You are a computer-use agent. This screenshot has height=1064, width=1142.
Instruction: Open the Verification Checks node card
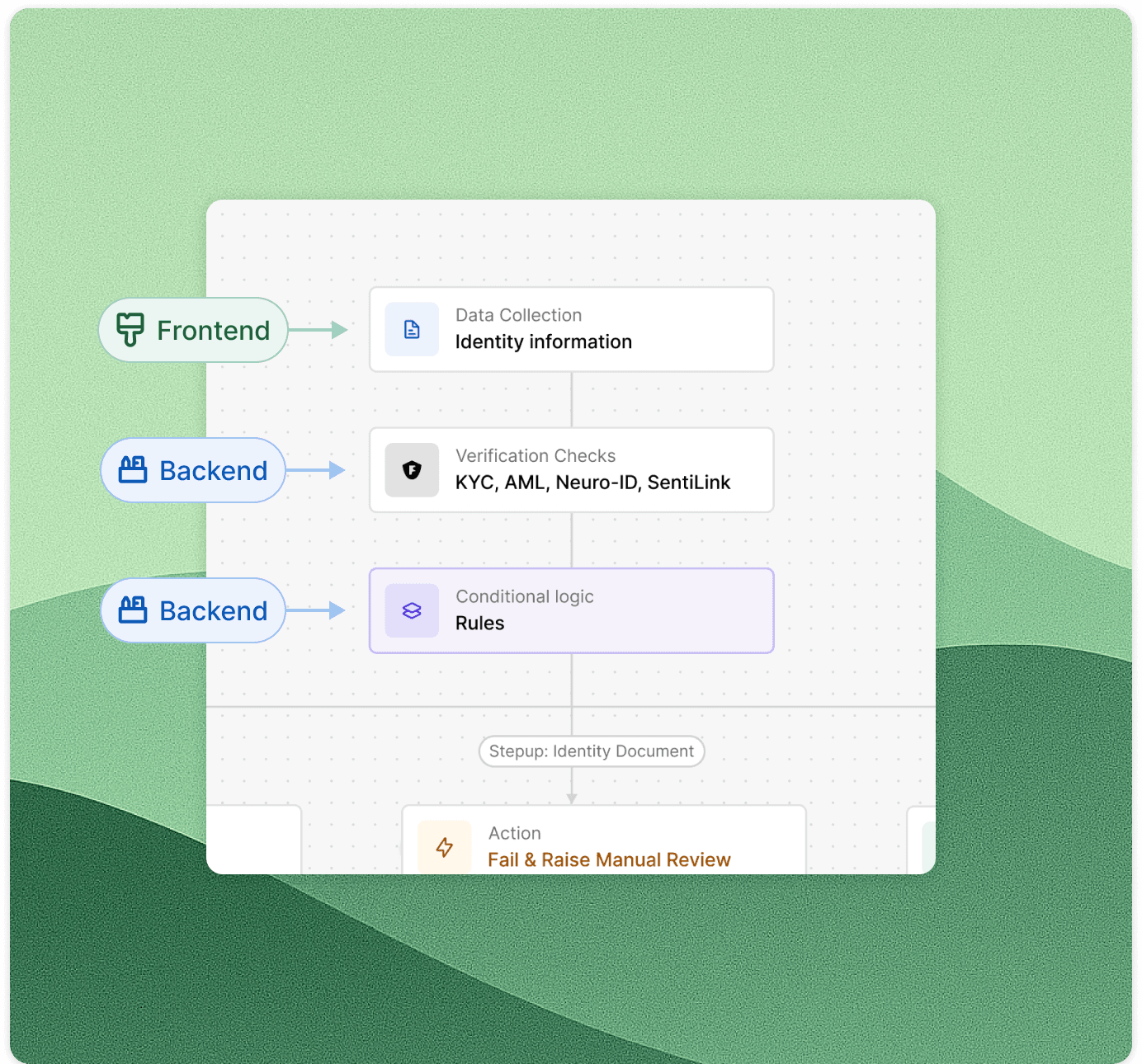click(571, 470)
